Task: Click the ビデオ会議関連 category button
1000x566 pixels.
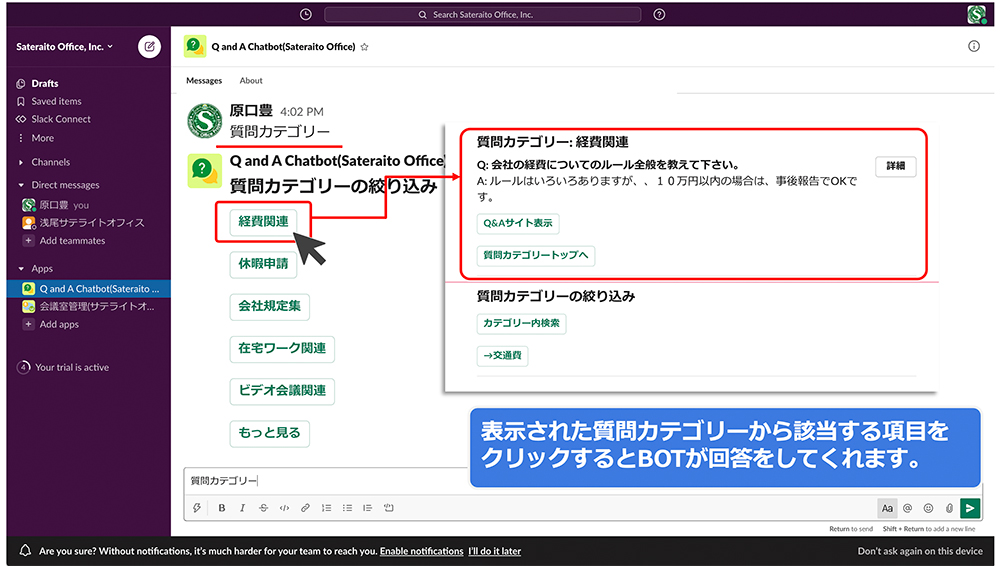Action: (x=282, y=391)
